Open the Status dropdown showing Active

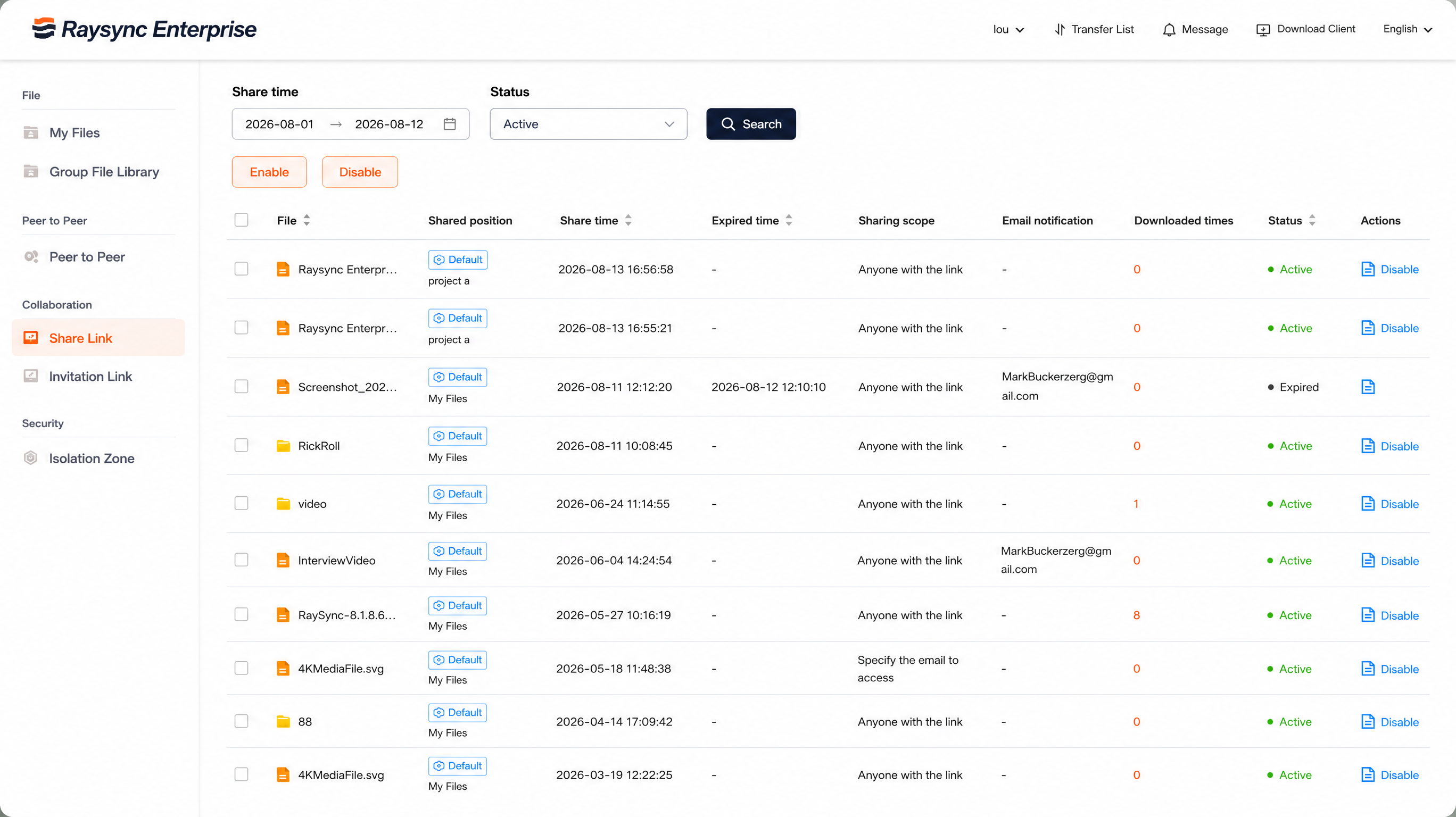589,124
